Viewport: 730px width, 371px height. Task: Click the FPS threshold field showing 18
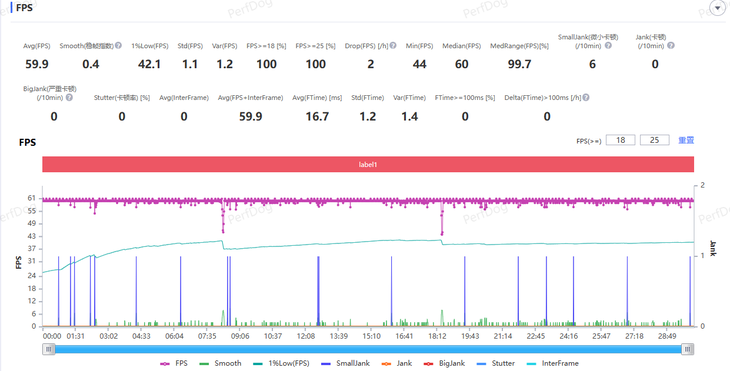point(621,140)
